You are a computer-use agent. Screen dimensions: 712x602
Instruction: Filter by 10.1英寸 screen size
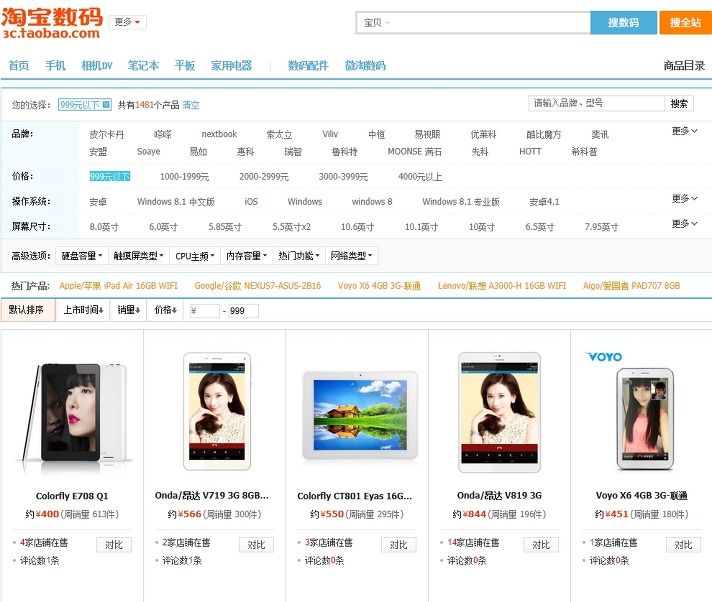(421, 227)
